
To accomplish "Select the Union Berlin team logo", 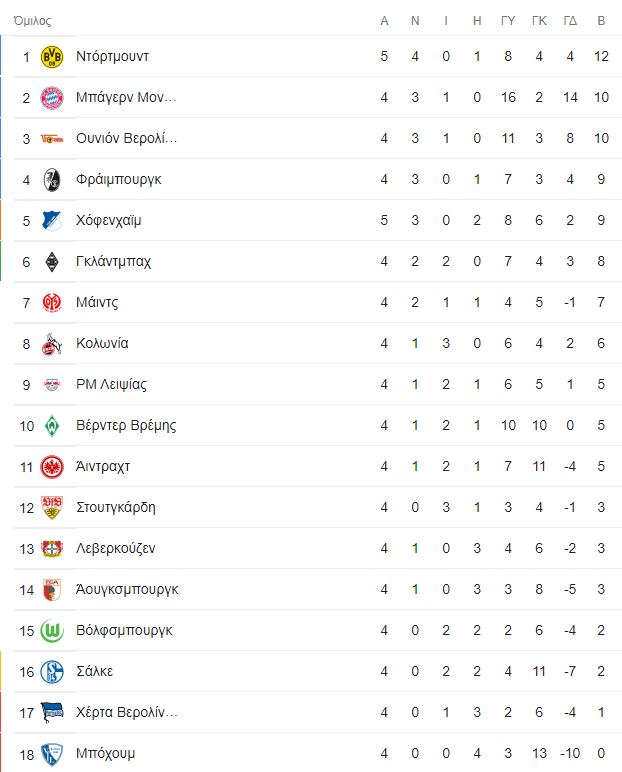I will pyautogui.click(x=52, y=139).
